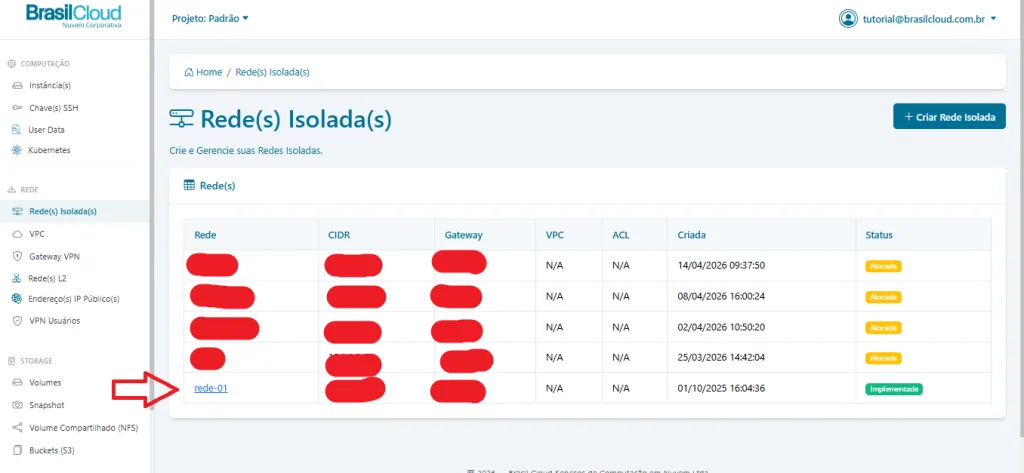
Task: Click the Implementada status badge
Action: coord(893,389)
